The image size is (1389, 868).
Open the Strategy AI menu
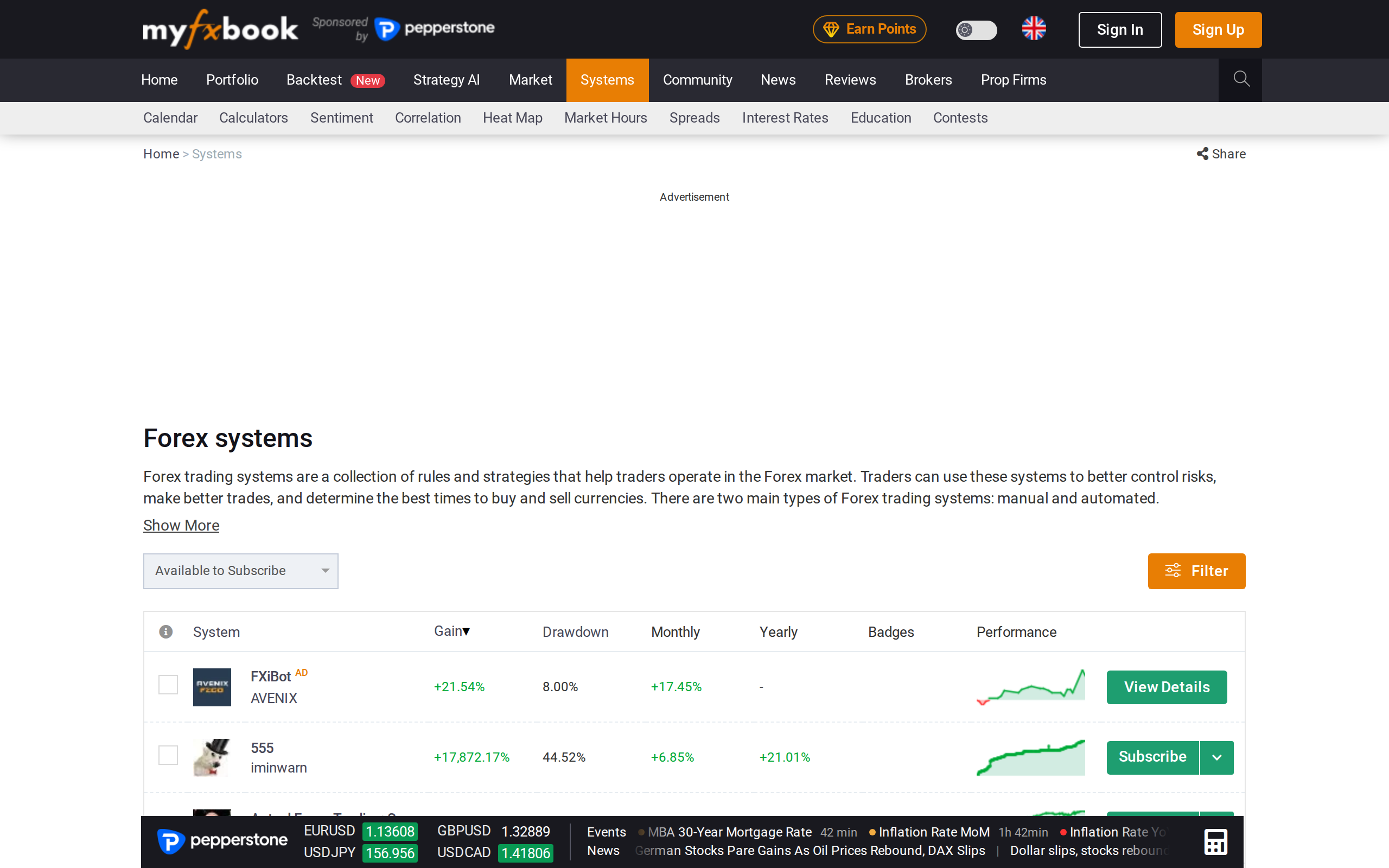pos(447,80)
